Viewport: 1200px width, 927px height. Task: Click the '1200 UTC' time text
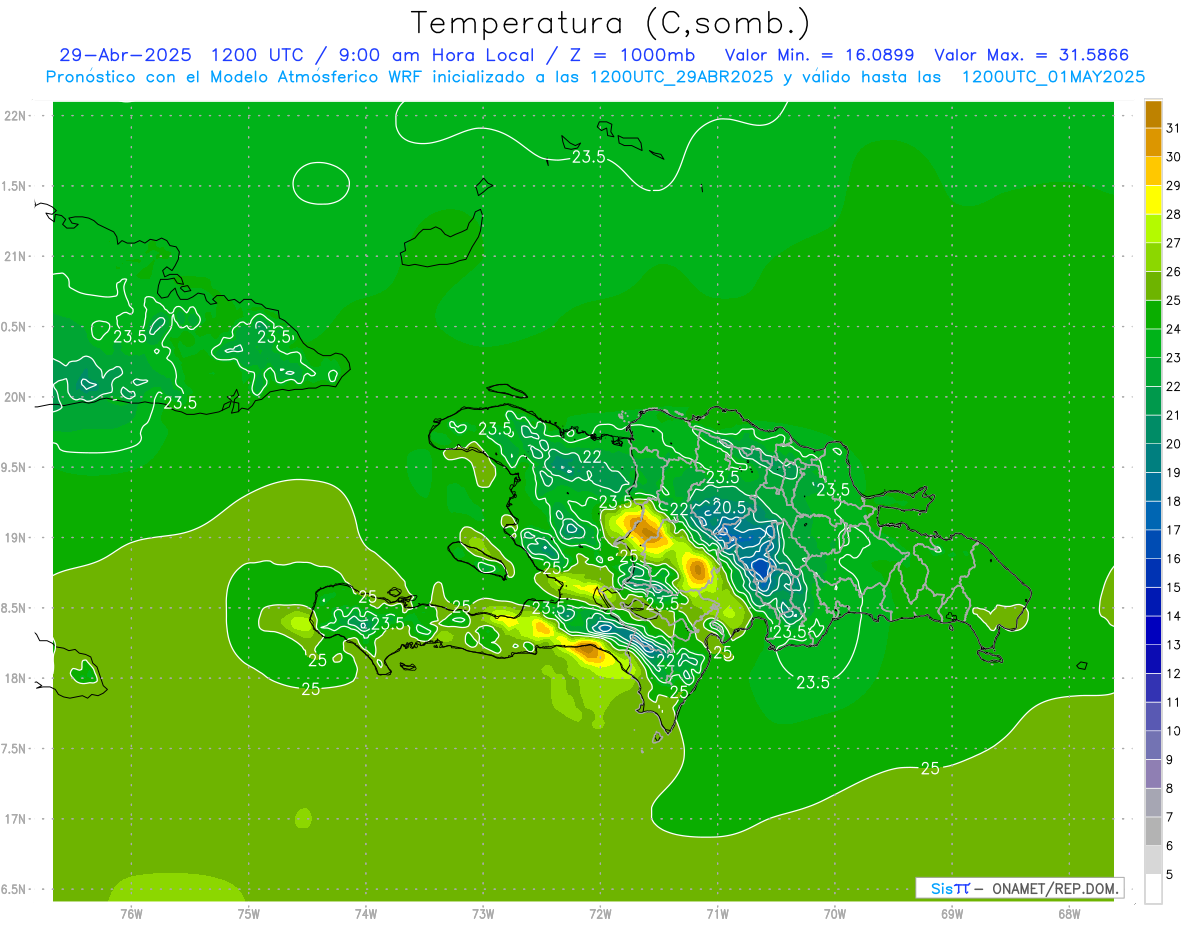(258, 55)
